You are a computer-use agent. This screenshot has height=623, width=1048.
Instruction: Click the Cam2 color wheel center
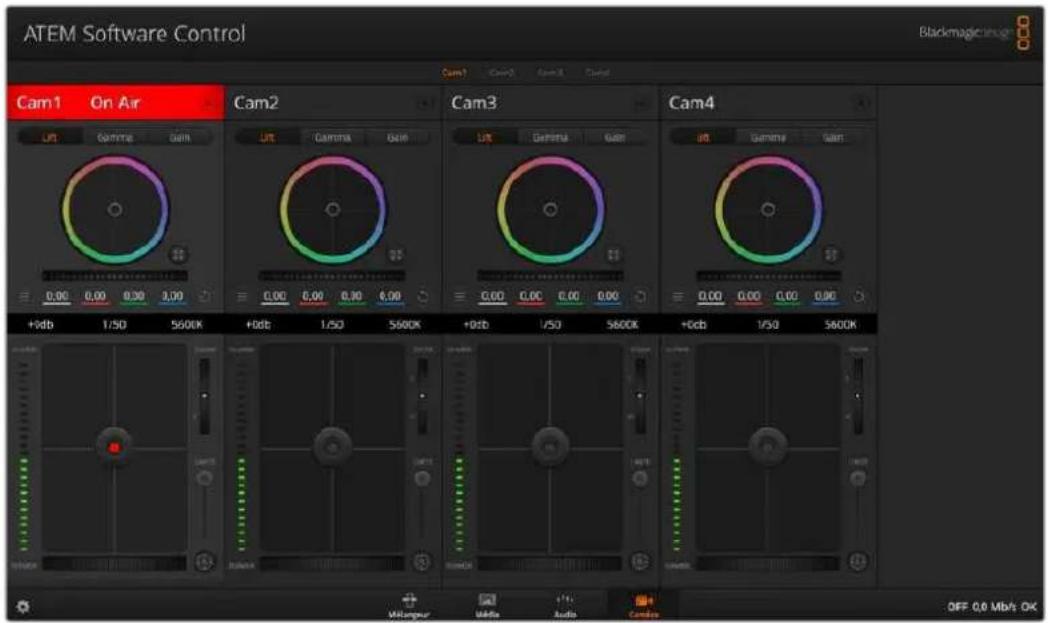(x=333, y=209)
